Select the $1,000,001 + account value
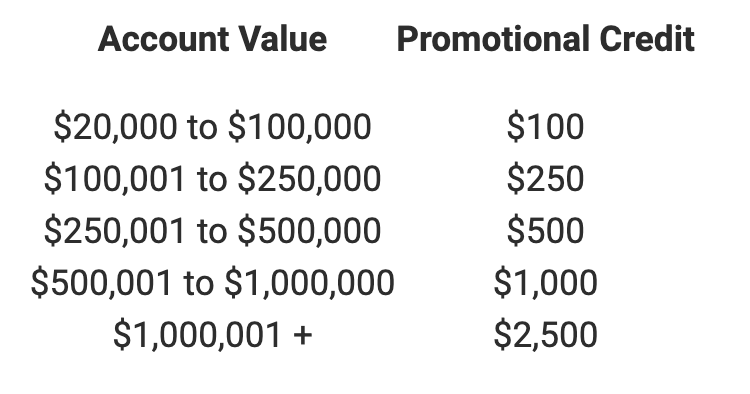The width and height of the screenshot is (750, 394). [x=212, y=334]
